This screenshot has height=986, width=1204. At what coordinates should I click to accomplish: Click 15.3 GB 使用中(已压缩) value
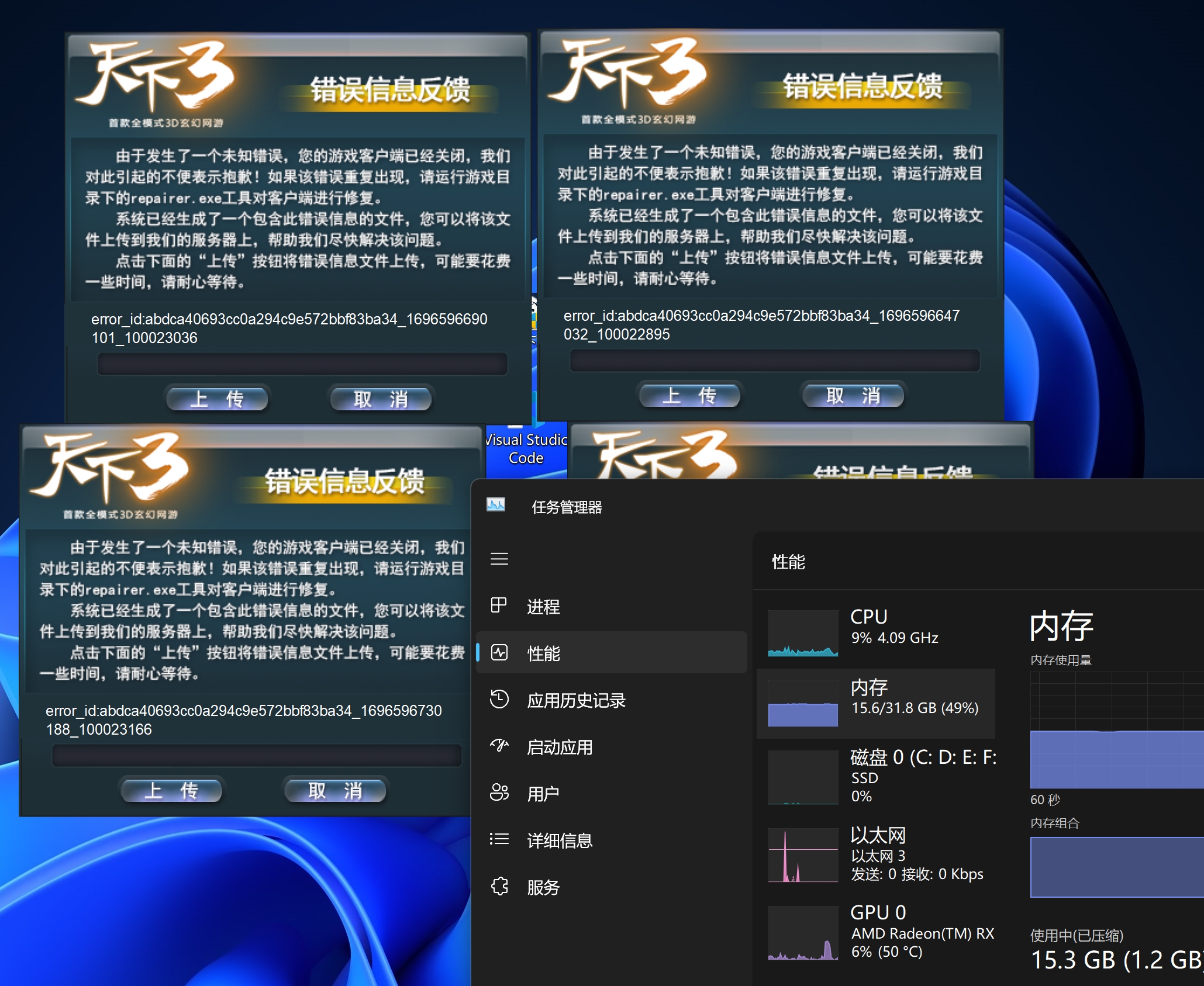point(1116,960)
